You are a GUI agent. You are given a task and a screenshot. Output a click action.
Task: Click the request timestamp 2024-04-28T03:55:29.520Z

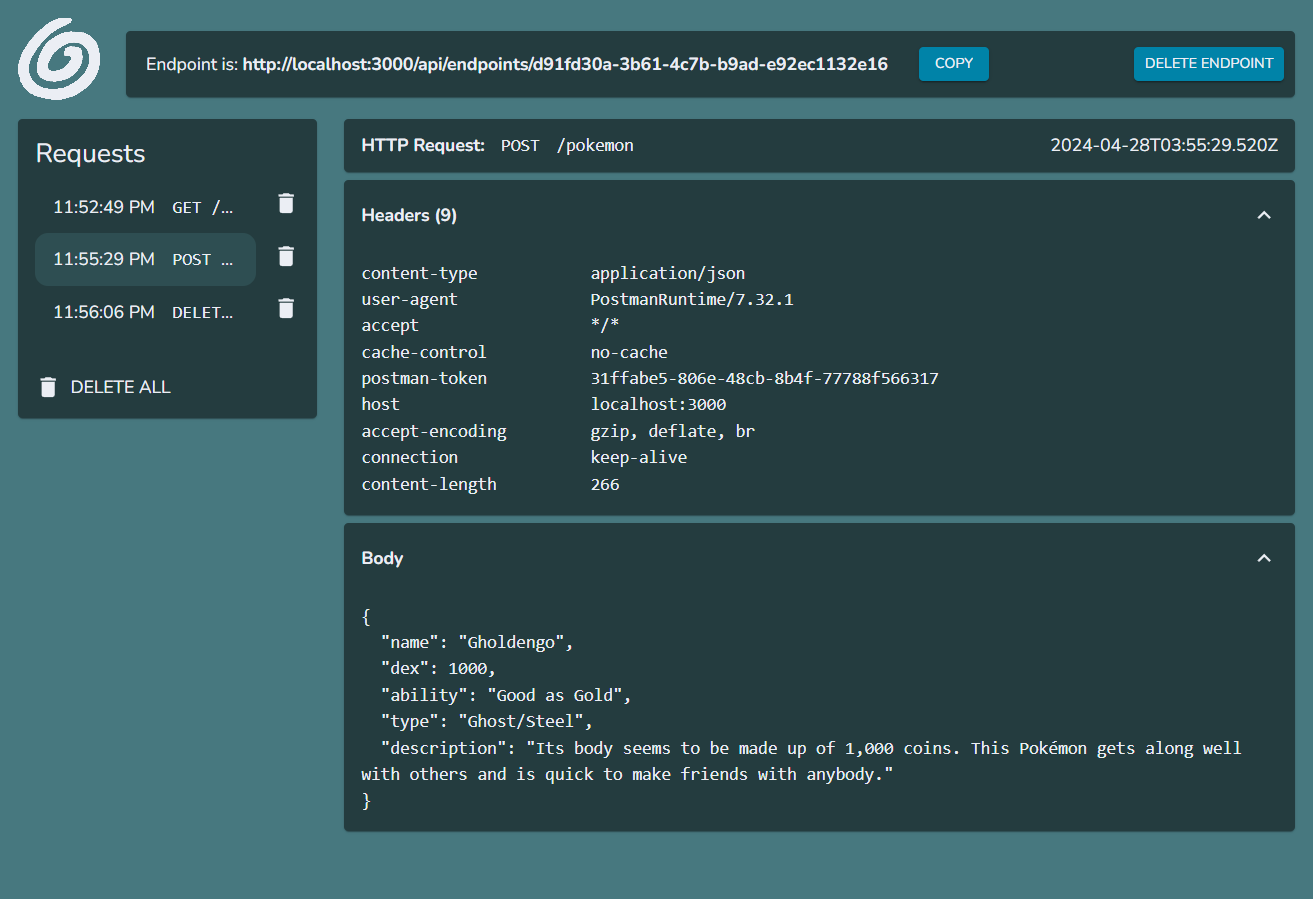coord(1164,145)
